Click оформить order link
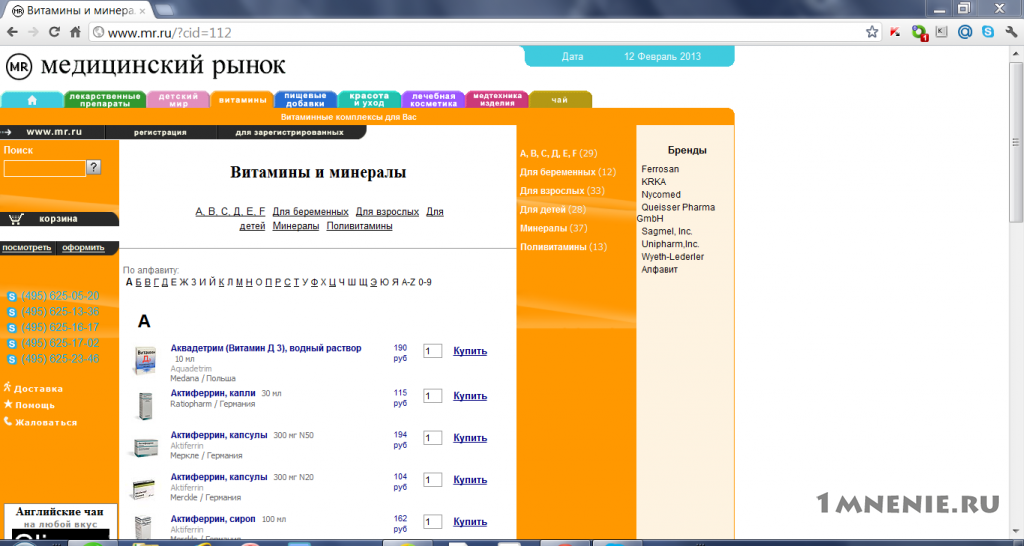The height and width of the screenshot is (546, 1024). point(83,248)
